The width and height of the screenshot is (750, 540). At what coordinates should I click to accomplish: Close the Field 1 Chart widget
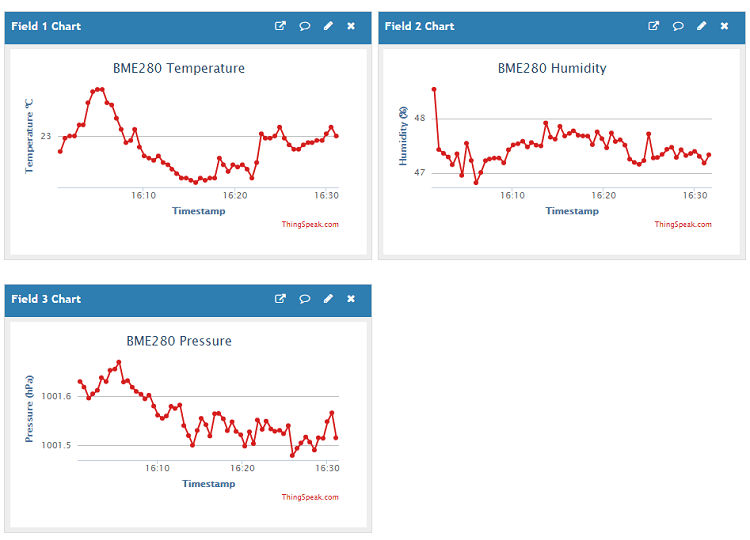(x=351, y=26)
